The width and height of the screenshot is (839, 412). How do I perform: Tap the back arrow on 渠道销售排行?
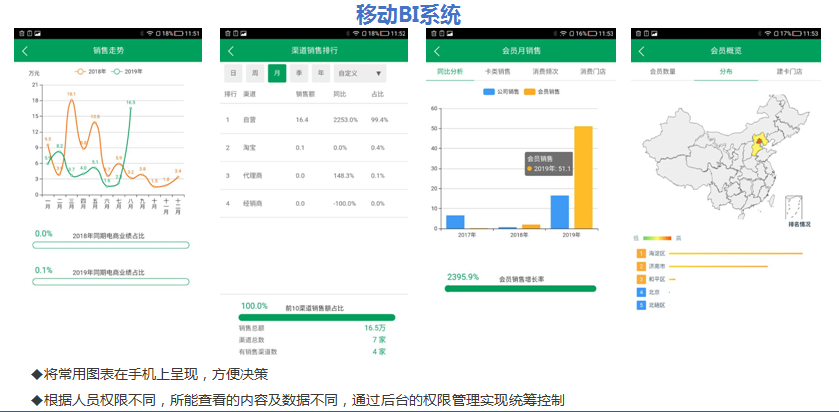231,51
